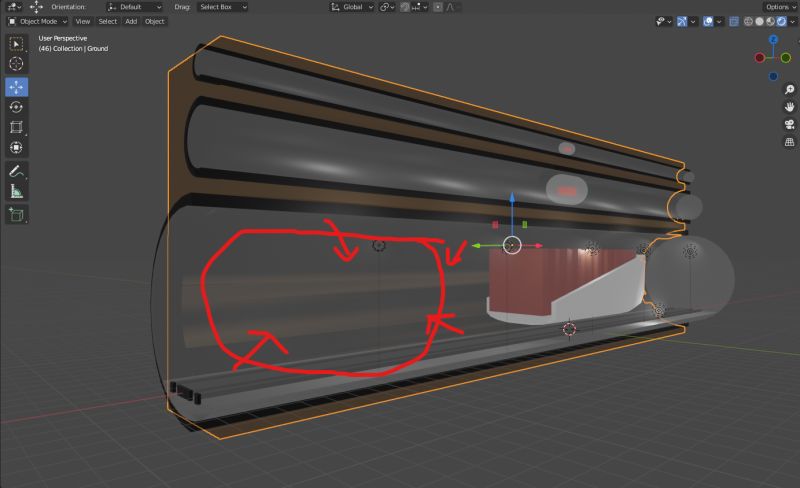Viewport: 800px width, 488px height.
Task: Click the red plane handle of move gizmo
Action: tap(495, 225)
